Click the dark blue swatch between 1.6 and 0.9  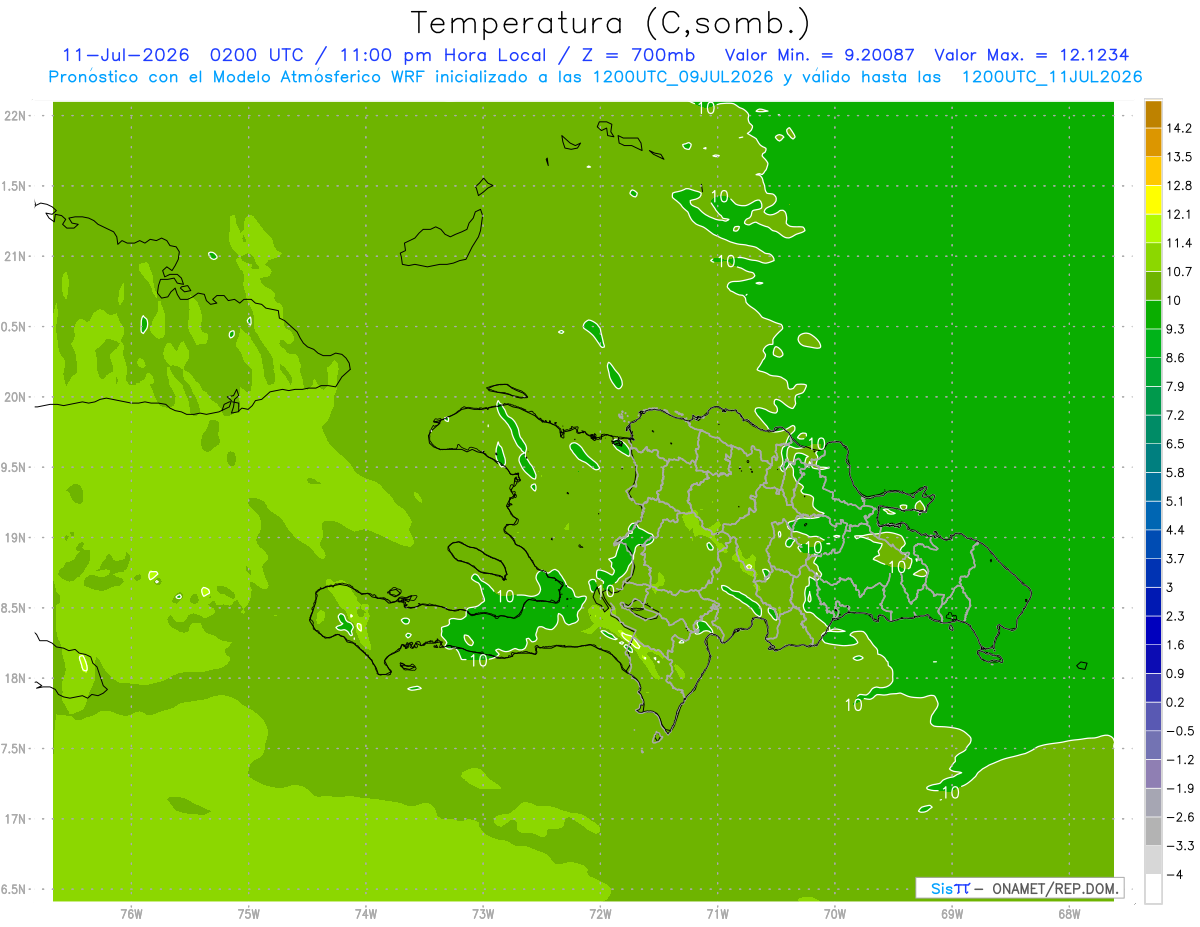pos(1153,659)
